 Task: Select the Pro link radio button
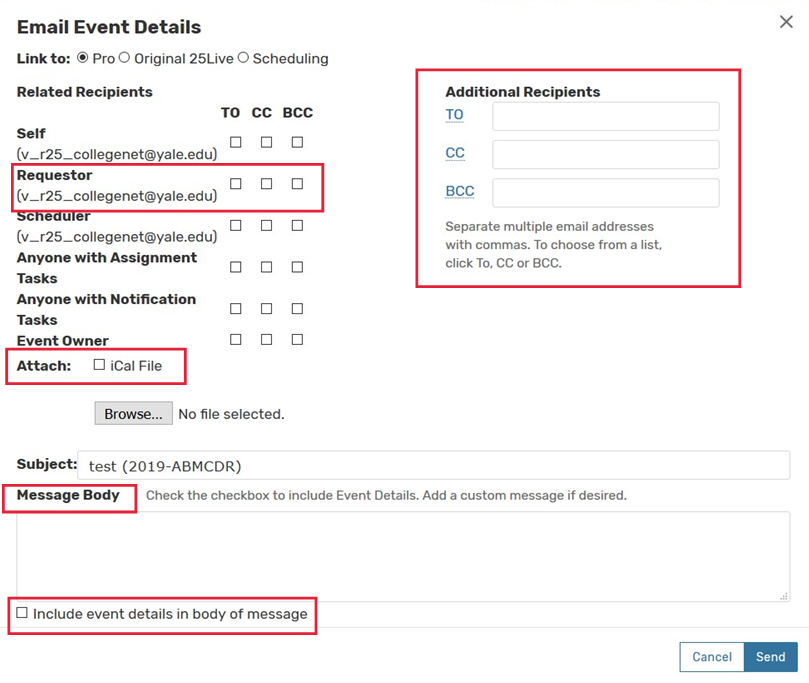click(82, 58)
